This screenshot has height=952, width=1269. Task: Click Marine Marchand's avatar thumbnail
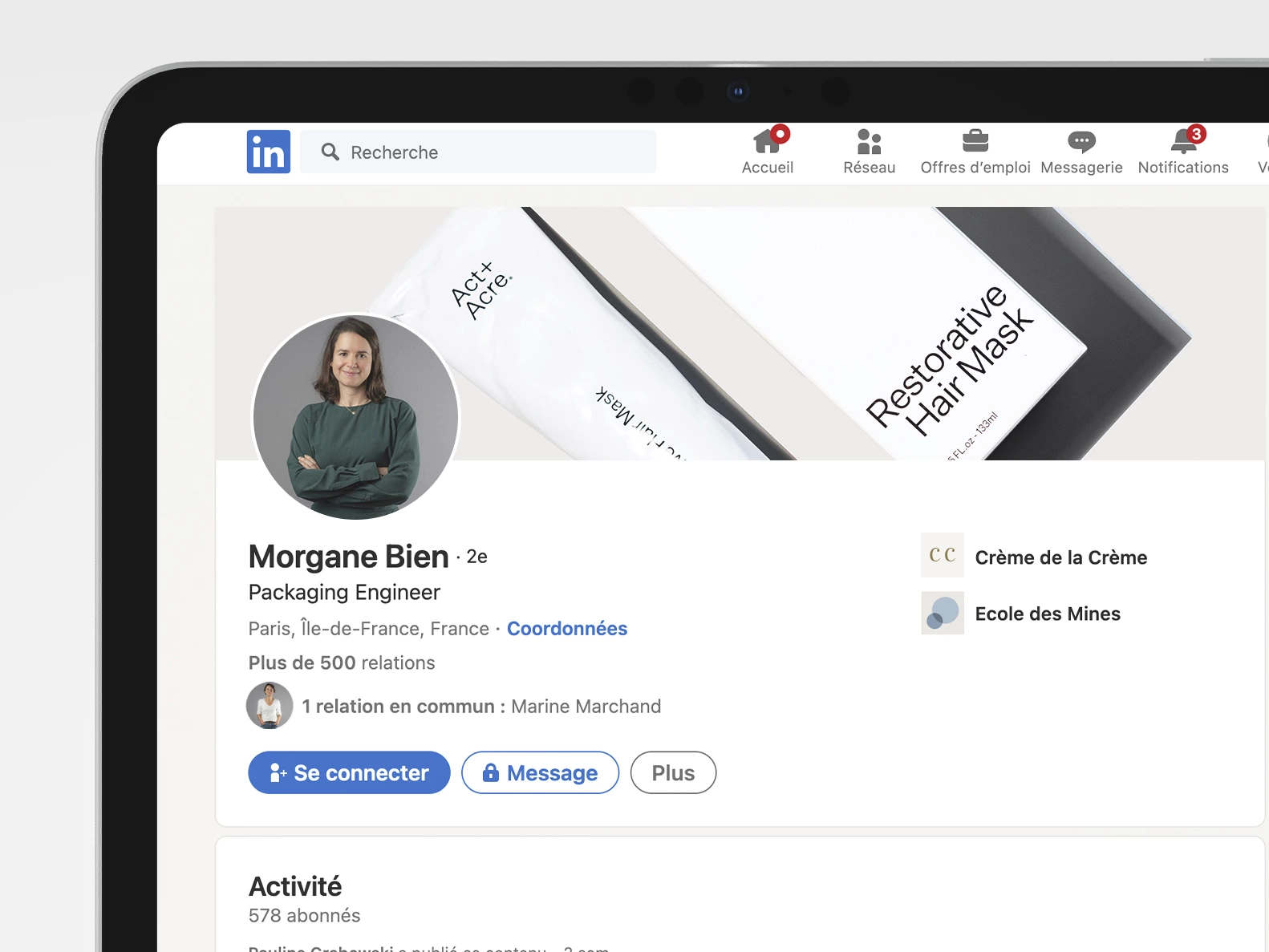coord(270,706)
